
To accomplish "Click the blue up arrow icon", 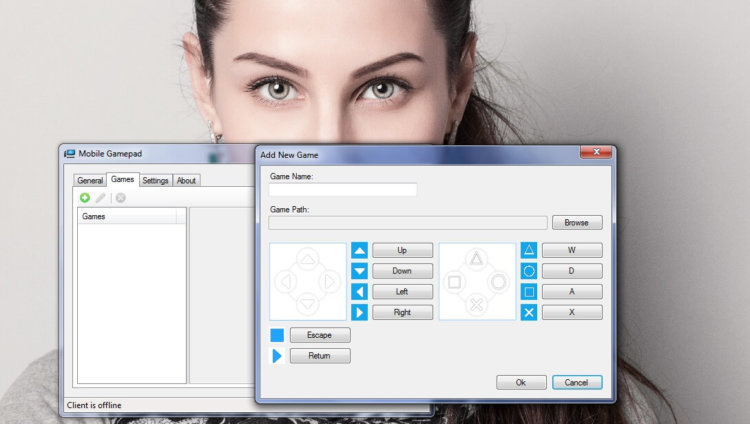I will 360,250.
